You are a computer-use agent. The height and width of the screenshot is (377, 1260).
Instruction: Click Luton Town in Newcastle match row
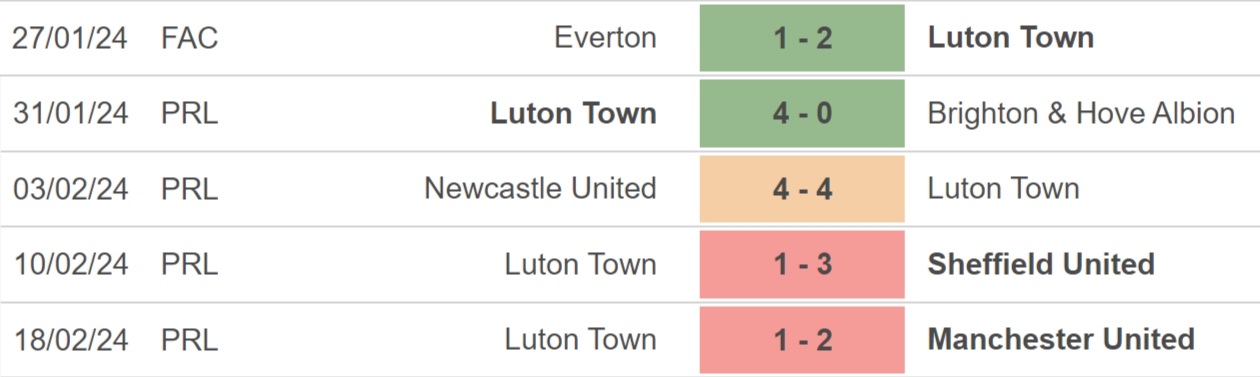pyautogui.click(x=1003, y=188)
